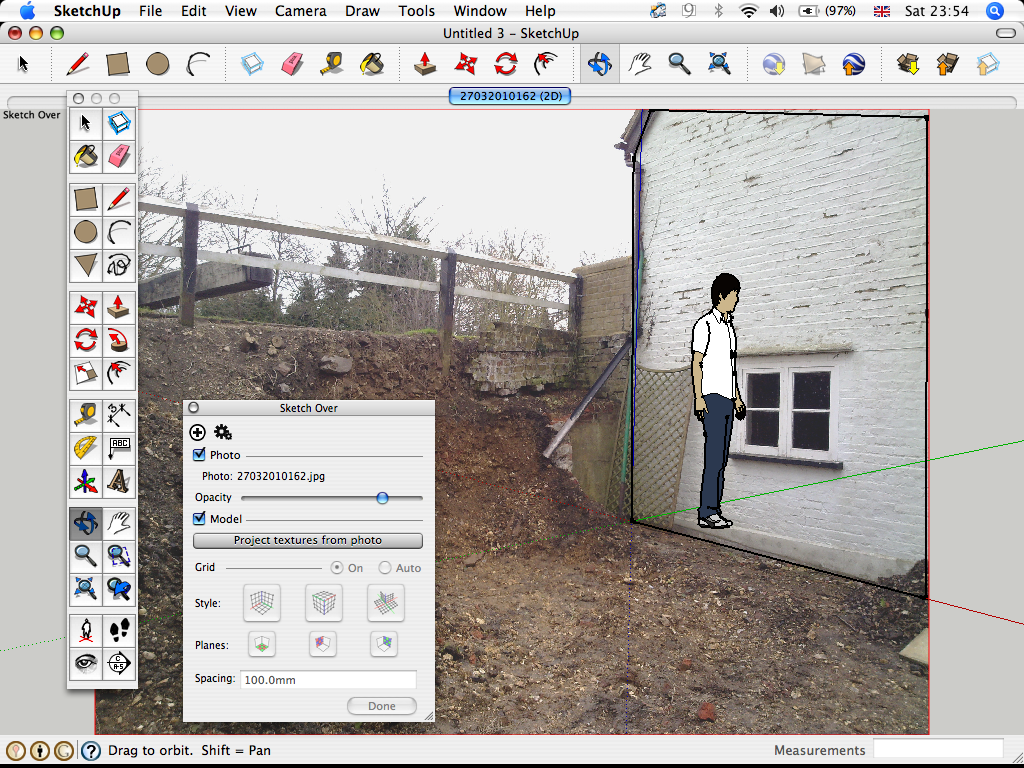The height and width of the screenshot is (768, 1024).
Task: Click the Wi-Fi status icon
Action: (x=748, y=11)
